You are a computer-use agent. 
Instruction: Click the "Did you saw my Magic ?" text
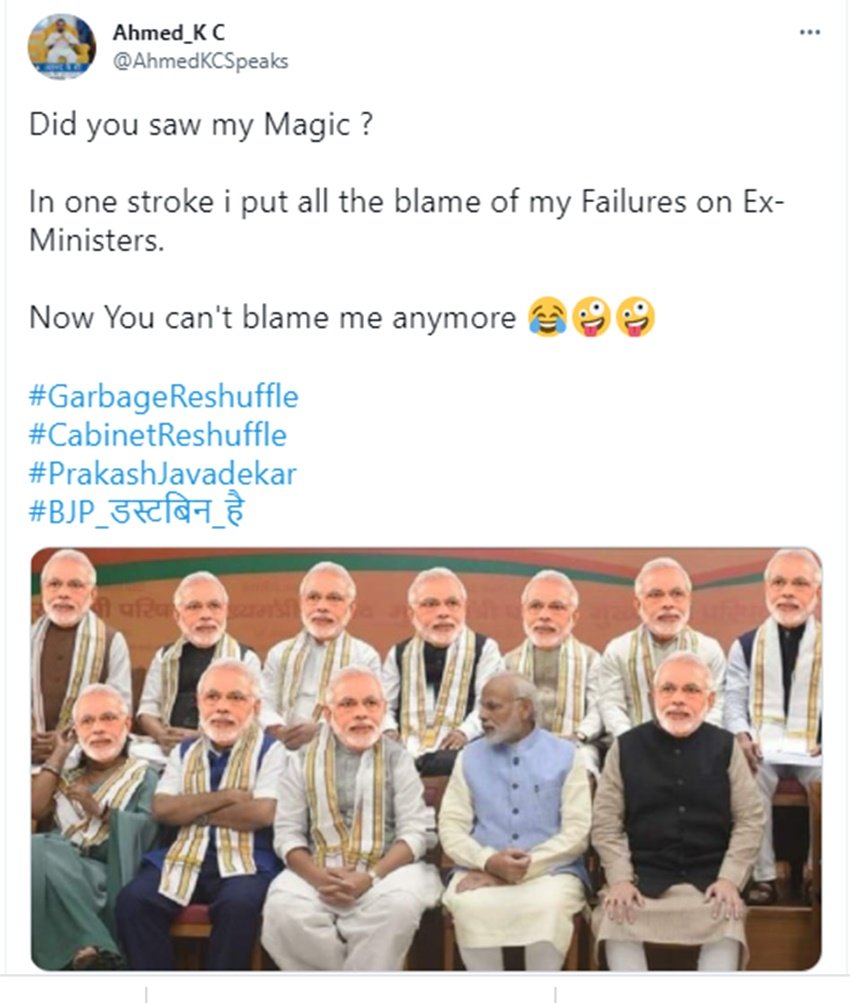point(201,125)
